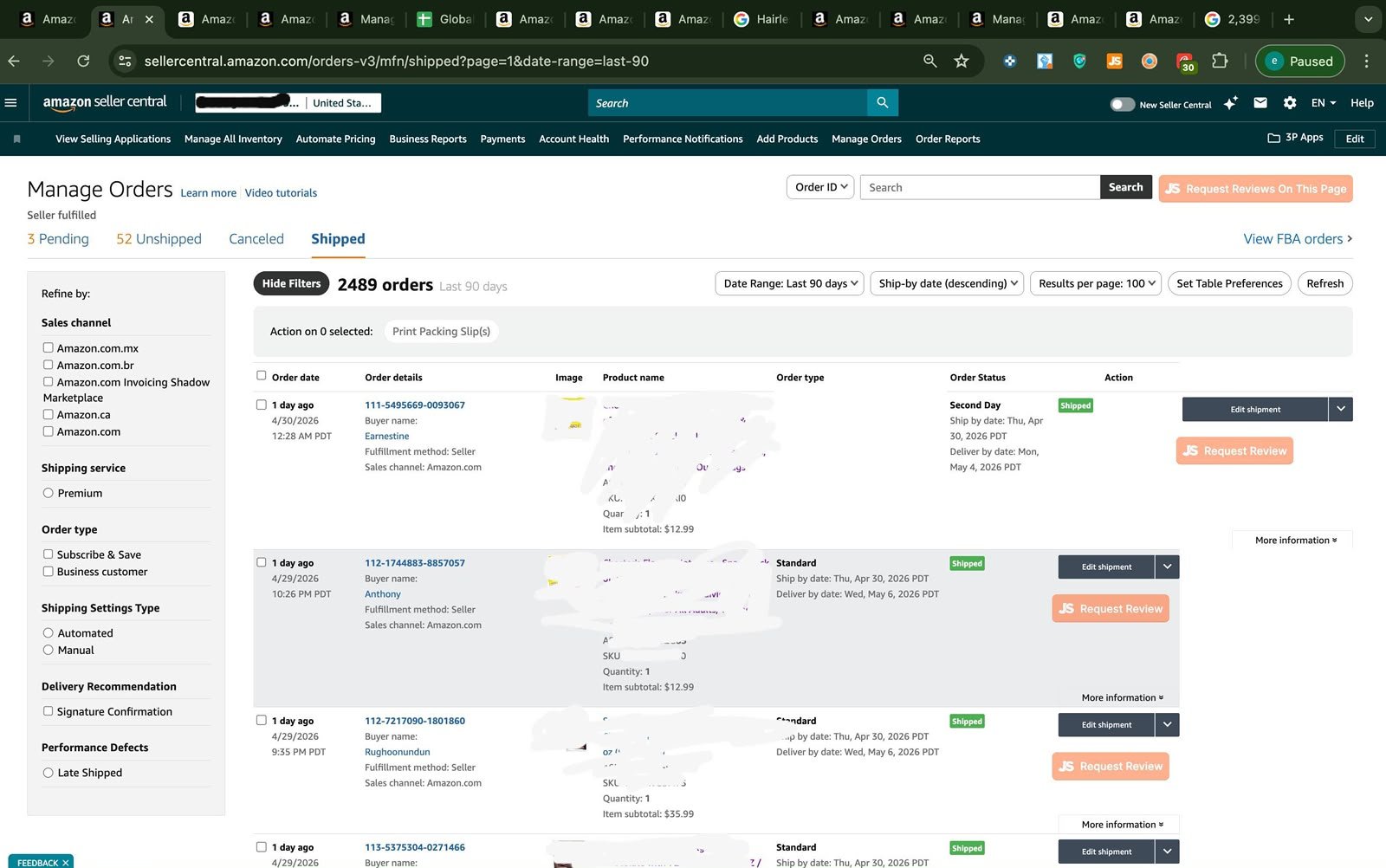Open the Order ID search type dropdown
The width and height of the screenshot is (1386, 868).
[x=820, y=187]
